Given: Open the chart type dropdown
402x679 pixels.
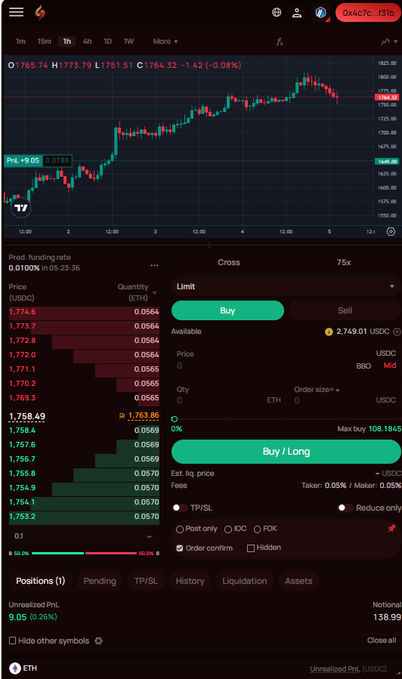Looking at the screenshot, I should pos(389,42).
